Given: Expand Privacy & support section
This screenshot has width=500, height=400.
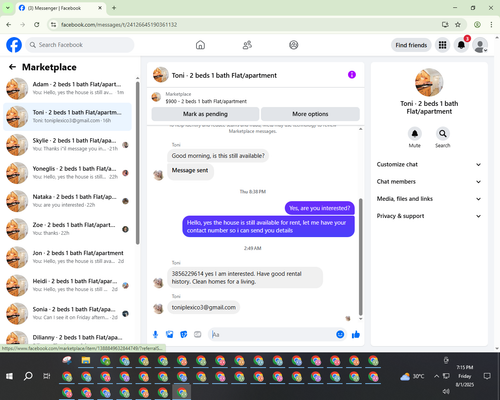Looking at the screenshot, I should [429, 216].
